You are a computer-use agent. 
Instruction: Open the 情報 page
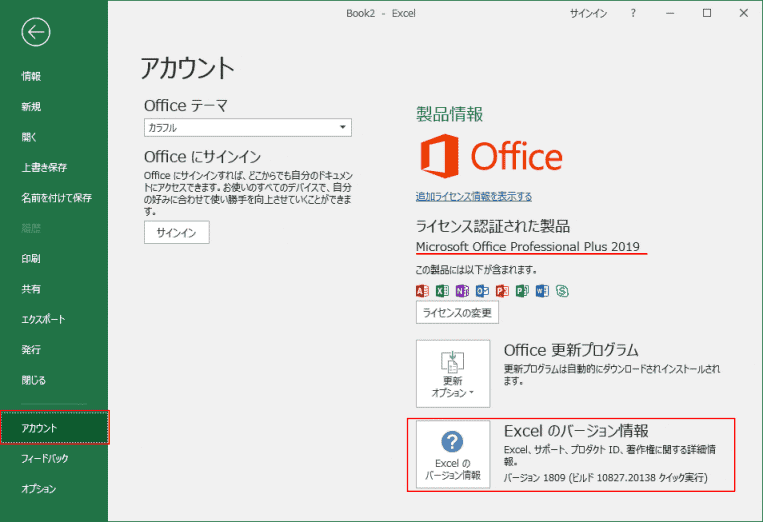click(x=31, y=76)
